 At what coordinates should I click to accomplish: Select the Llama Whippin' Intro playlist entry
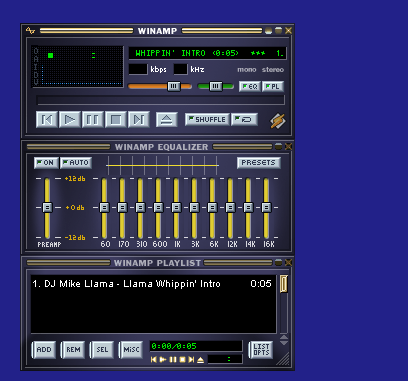[x=152, y=284]
